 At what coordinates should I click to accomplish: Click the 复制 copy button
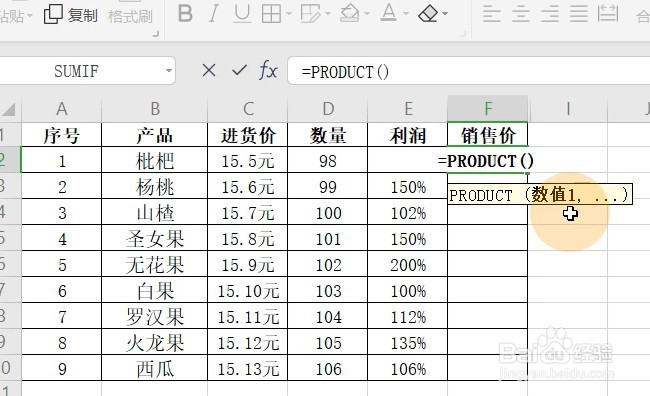click(x=70, y=15)
